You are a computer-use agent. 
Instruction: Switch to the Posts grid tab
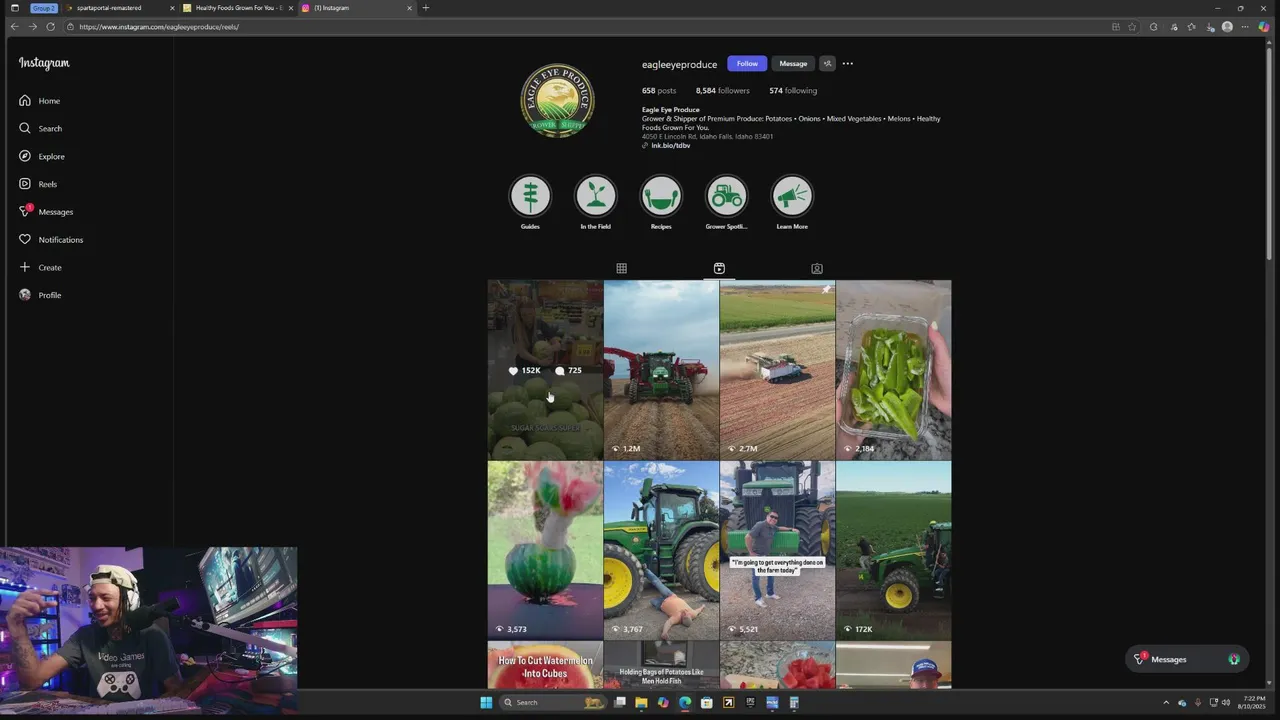coord(621,268)
